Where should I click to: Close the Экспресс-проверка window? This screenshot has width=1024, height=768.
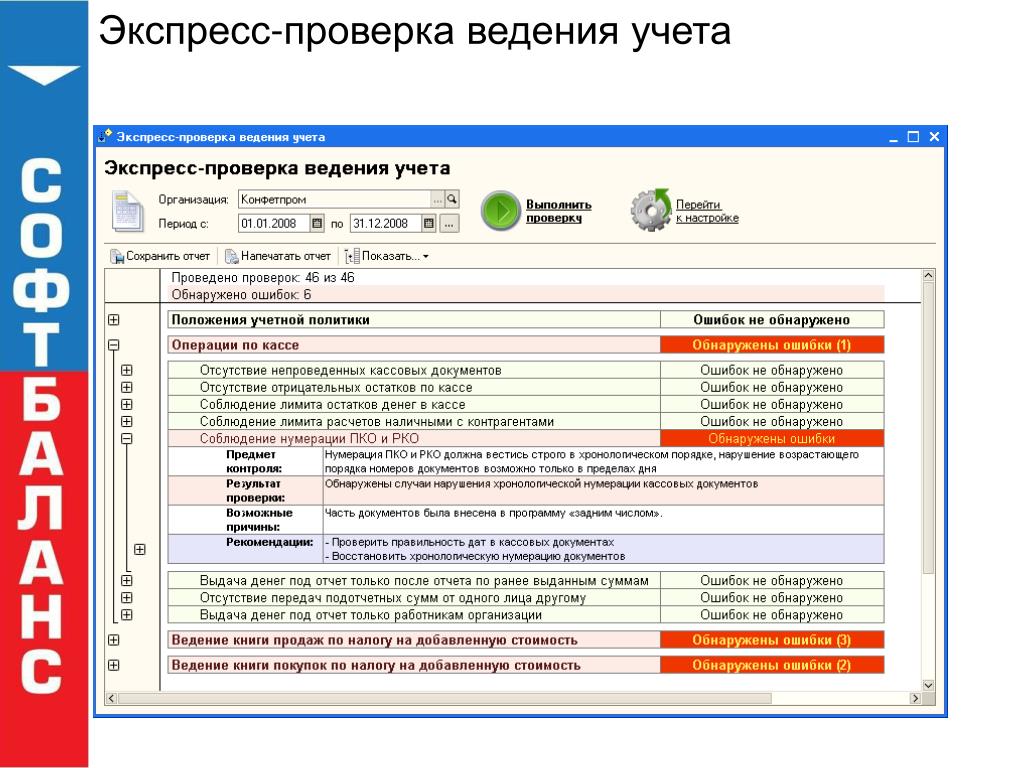[x=934, y=136]
